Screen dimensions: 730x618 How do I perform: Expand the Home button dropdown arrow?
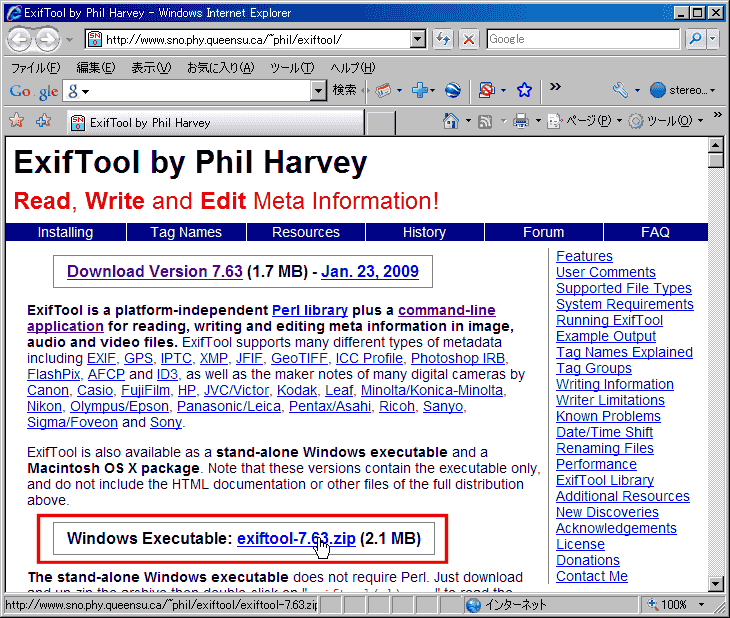468,121
